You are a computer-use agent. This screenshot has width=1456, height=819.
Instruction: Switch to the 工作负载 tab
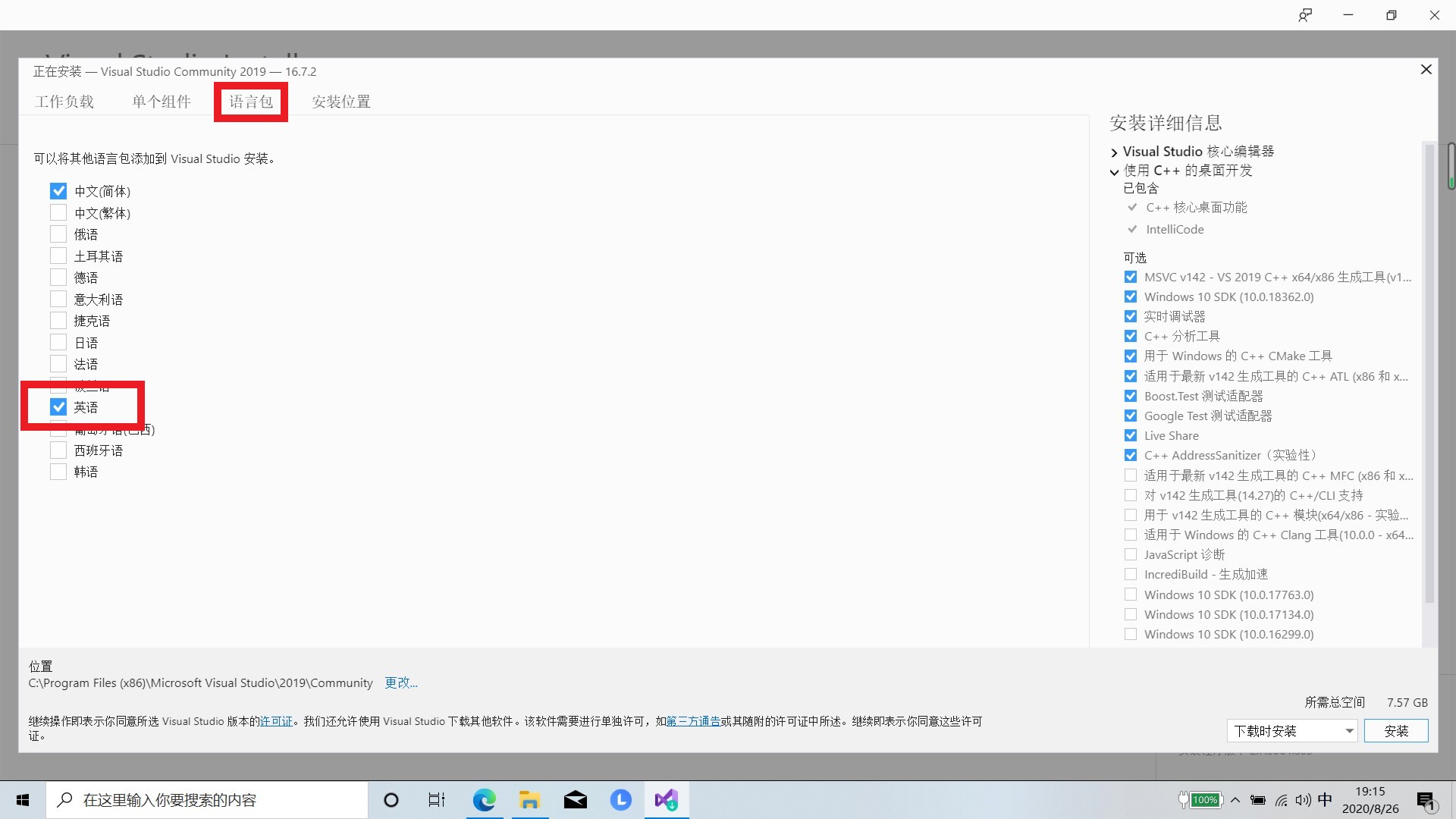coord(65,101)
